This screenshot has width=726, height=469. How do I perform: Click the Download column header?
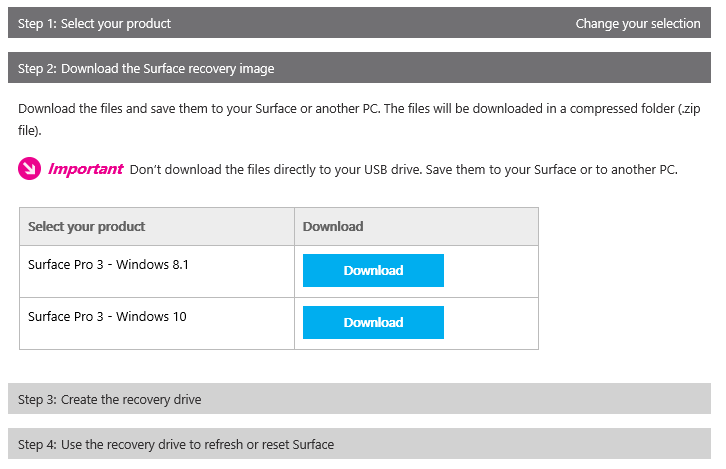click(x=333, y=227)
